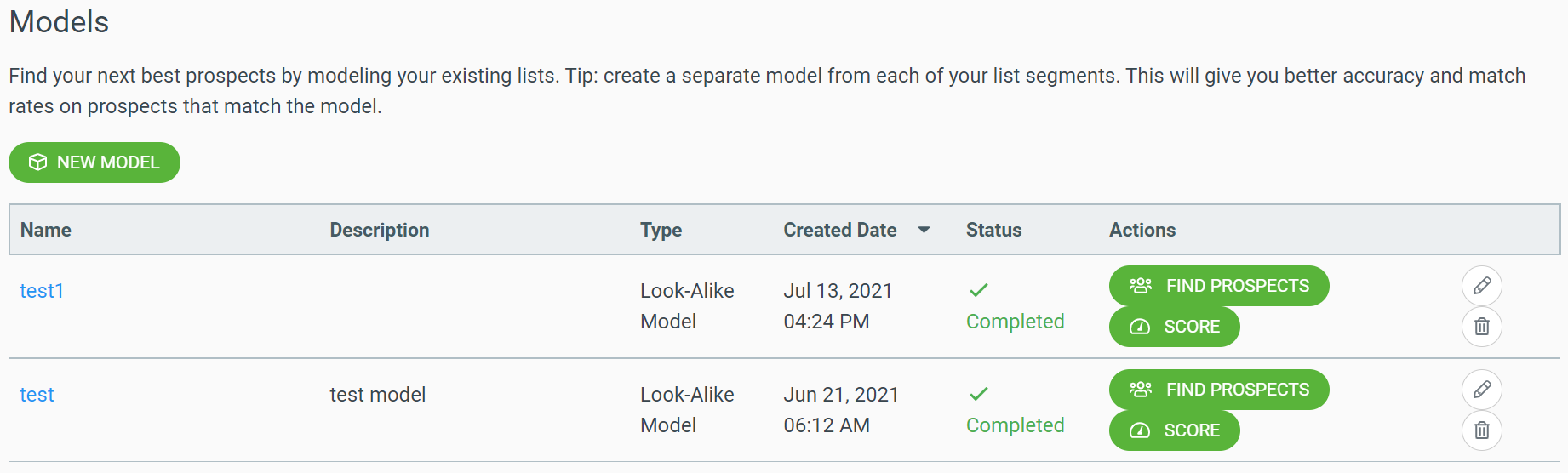Score the 'test' model
The image size is (1568, 473).
click(1174, 430)
